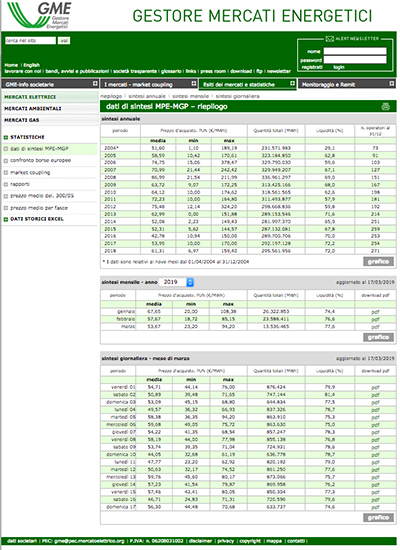Collapse the STATISTICHE section icon
The width and height of the screenshot is (400, 550).
pyautogui.click(x=6, y=137)
